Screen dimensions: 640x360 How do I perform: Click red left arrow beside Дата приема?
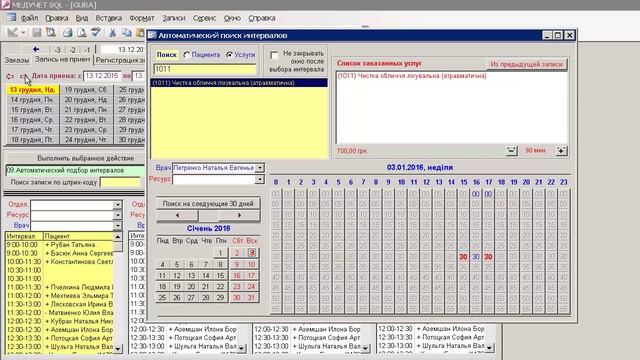[x=10, y=76]
